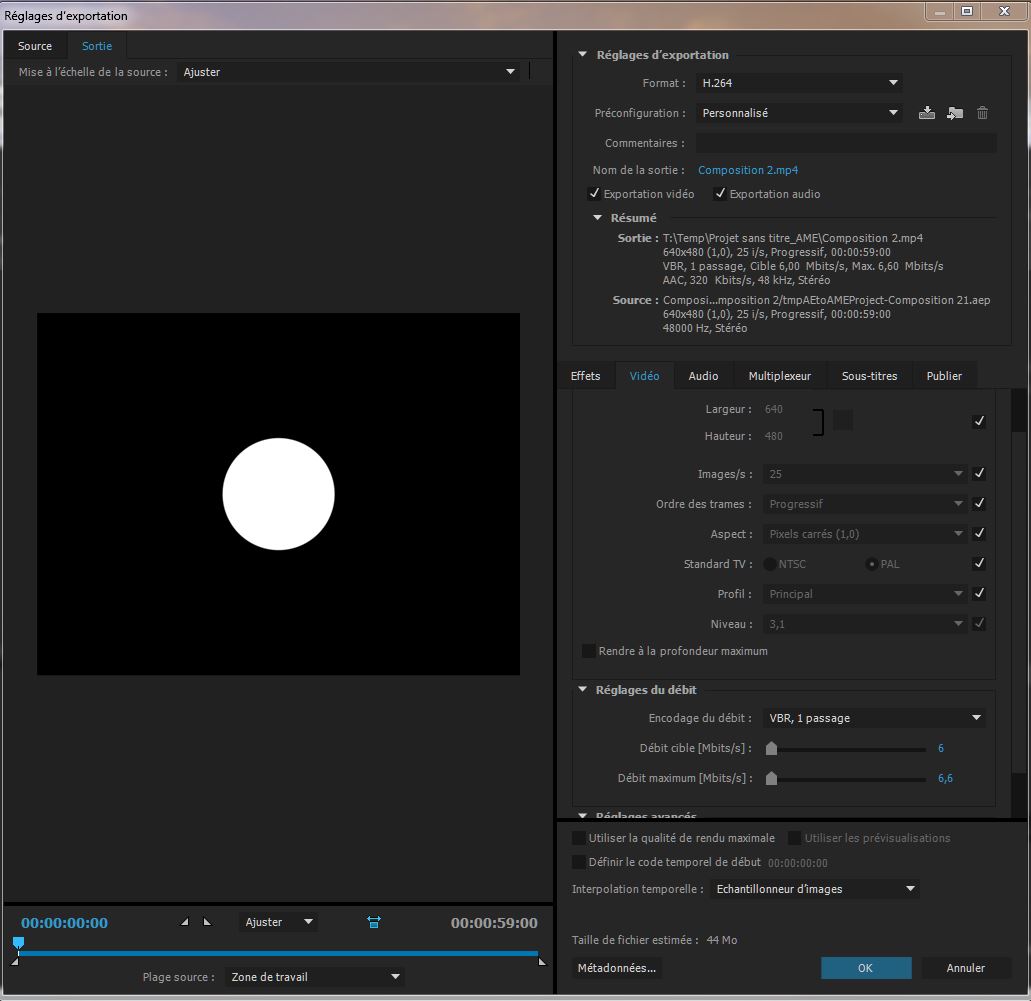Toggle the width-height link constraint icon
Screen dimensions: 1031x1001
pos(843,421)
